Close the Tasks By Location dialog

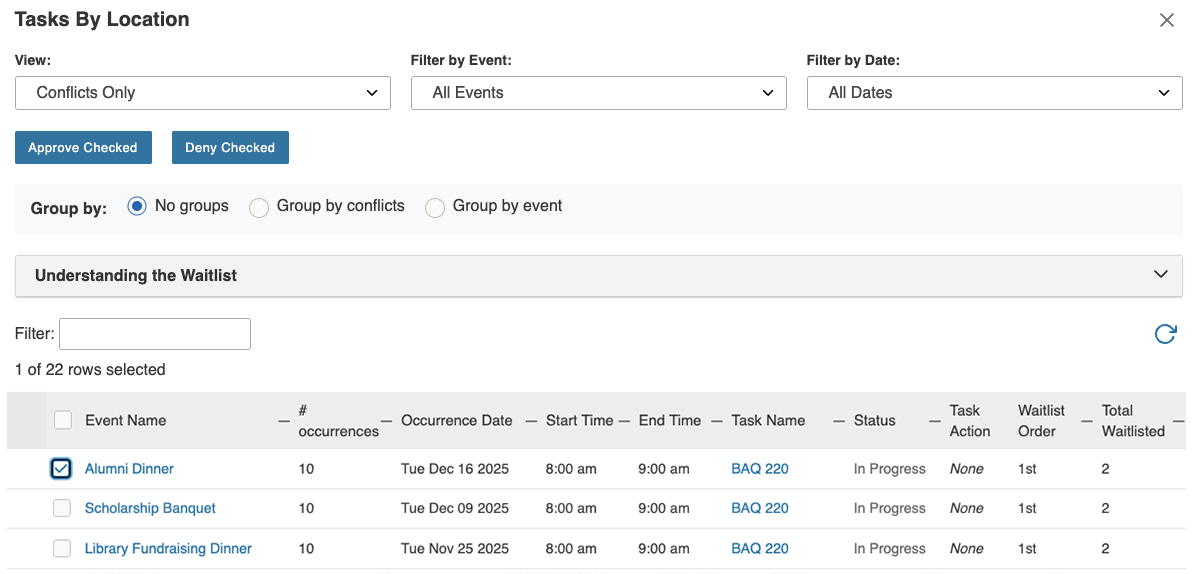1166,21
